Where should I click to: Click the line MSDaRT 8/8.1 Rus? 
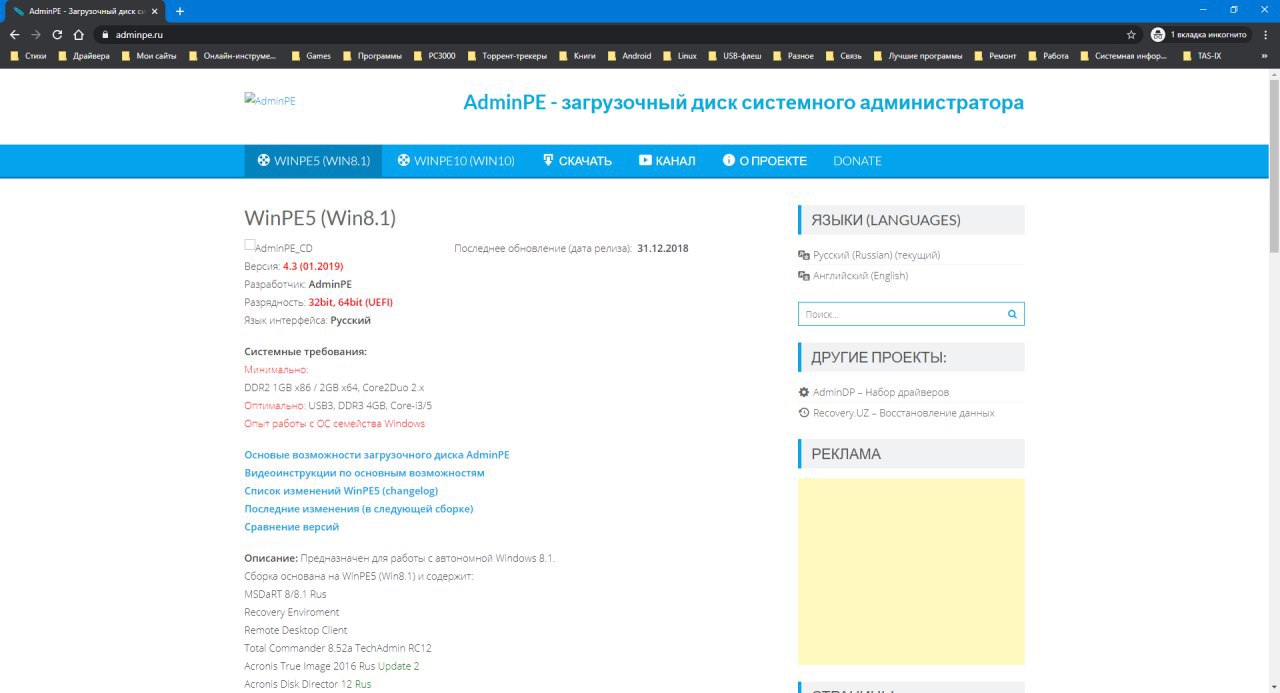tap(285, 594)
